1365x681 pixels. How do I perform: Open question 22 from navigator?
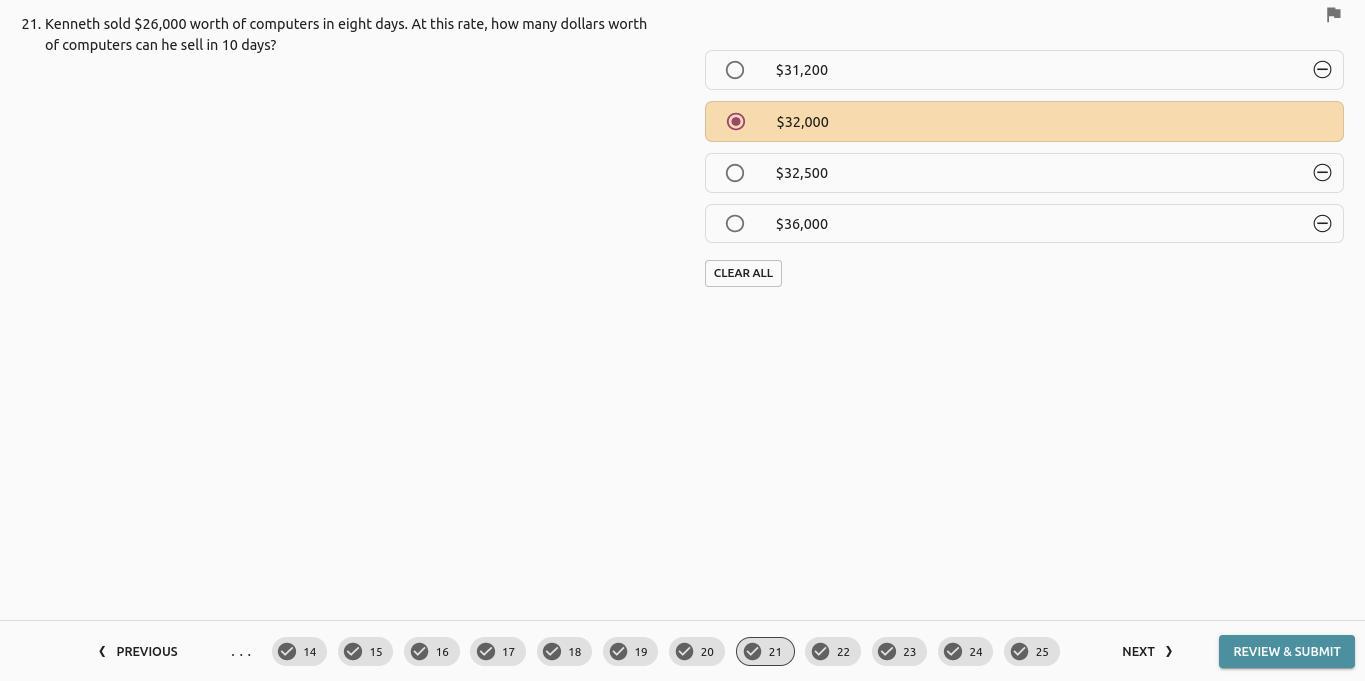832,652
